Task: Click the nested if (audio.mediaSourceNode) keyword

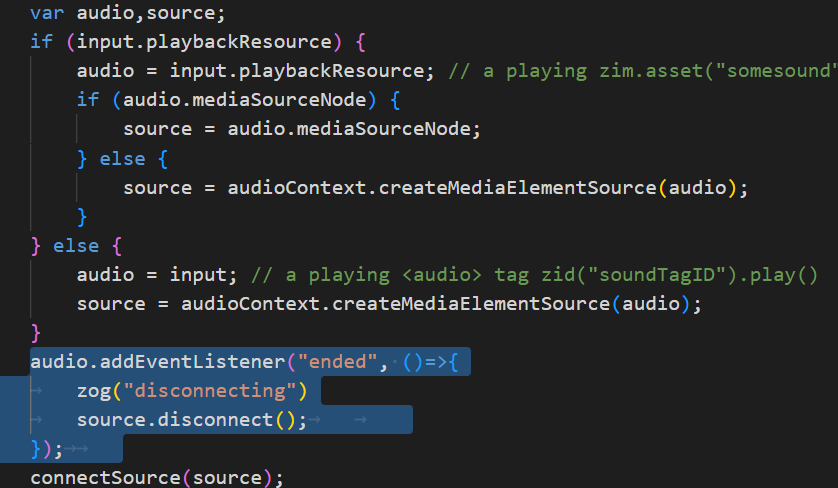Action: pos(88,100)
